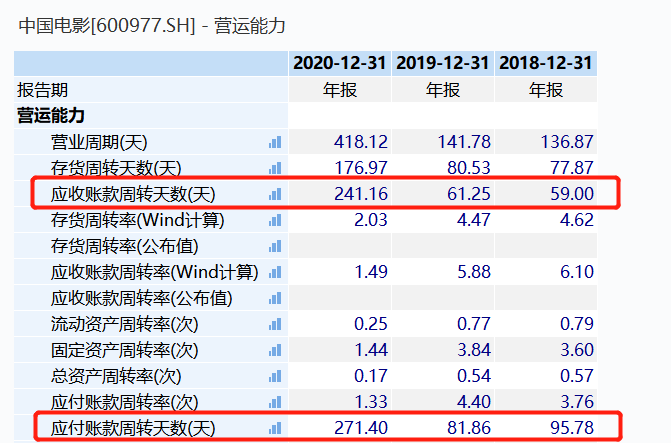Open chart icon for 应收账款周转率(公布值)
671x443 pixels.
(x=275, y=298)
